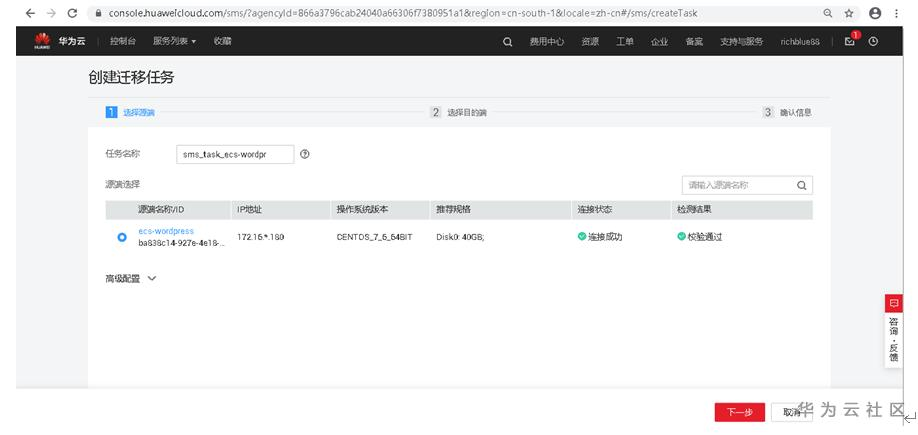
Task: Click 创建迁移任务 page title
Action: coord(131,77)
